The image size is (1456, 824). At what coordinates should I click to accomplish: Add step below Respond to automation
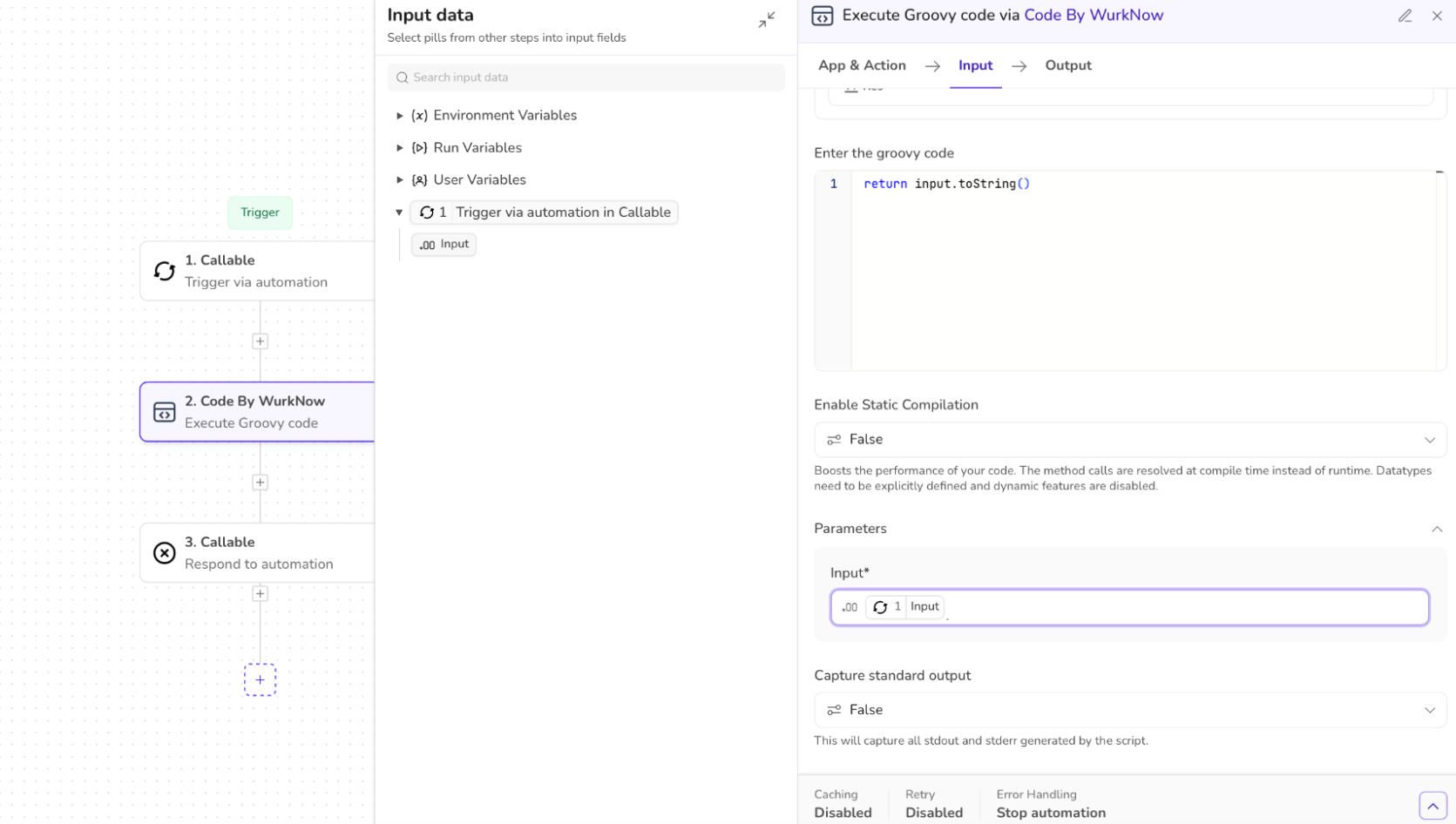(x=260, y=594)
